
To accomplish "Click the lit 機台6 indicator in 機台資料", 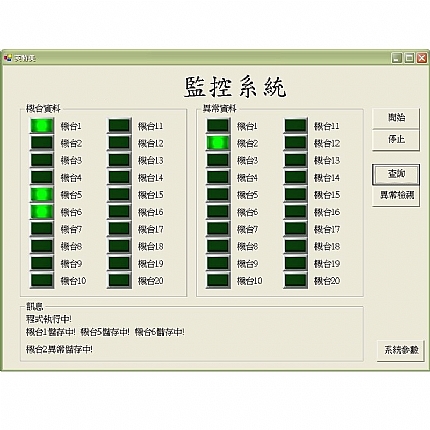I will (42, 212).
